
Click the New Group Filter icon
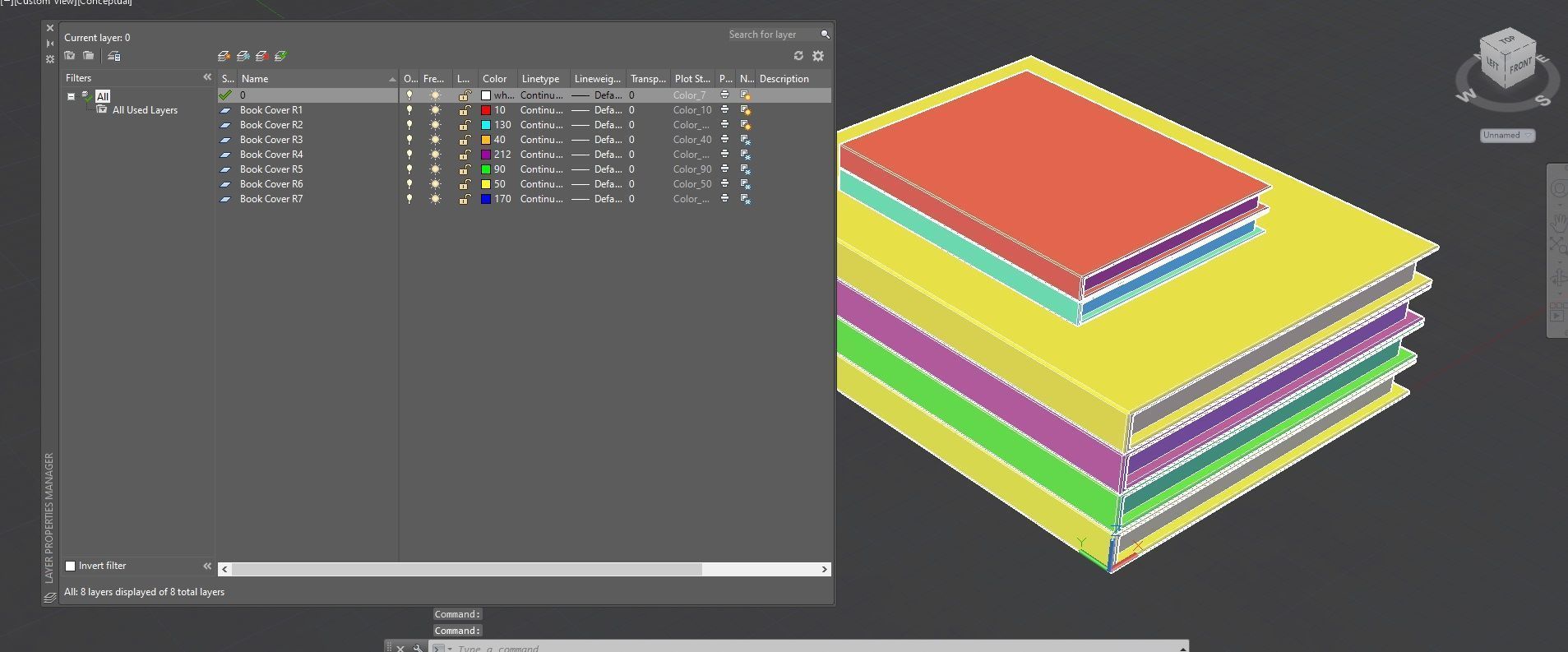89,56
